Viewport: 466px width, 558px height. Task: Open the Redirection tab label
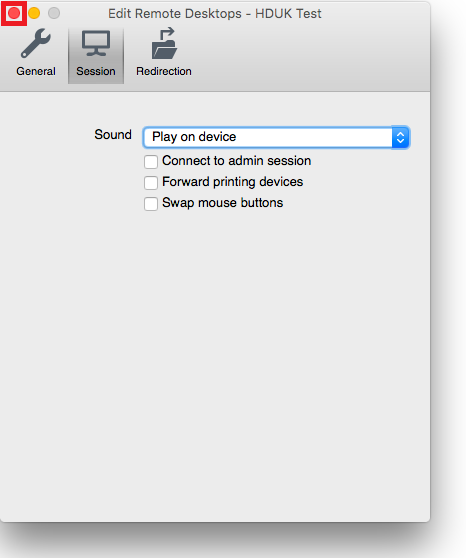[x=164, y=71]
